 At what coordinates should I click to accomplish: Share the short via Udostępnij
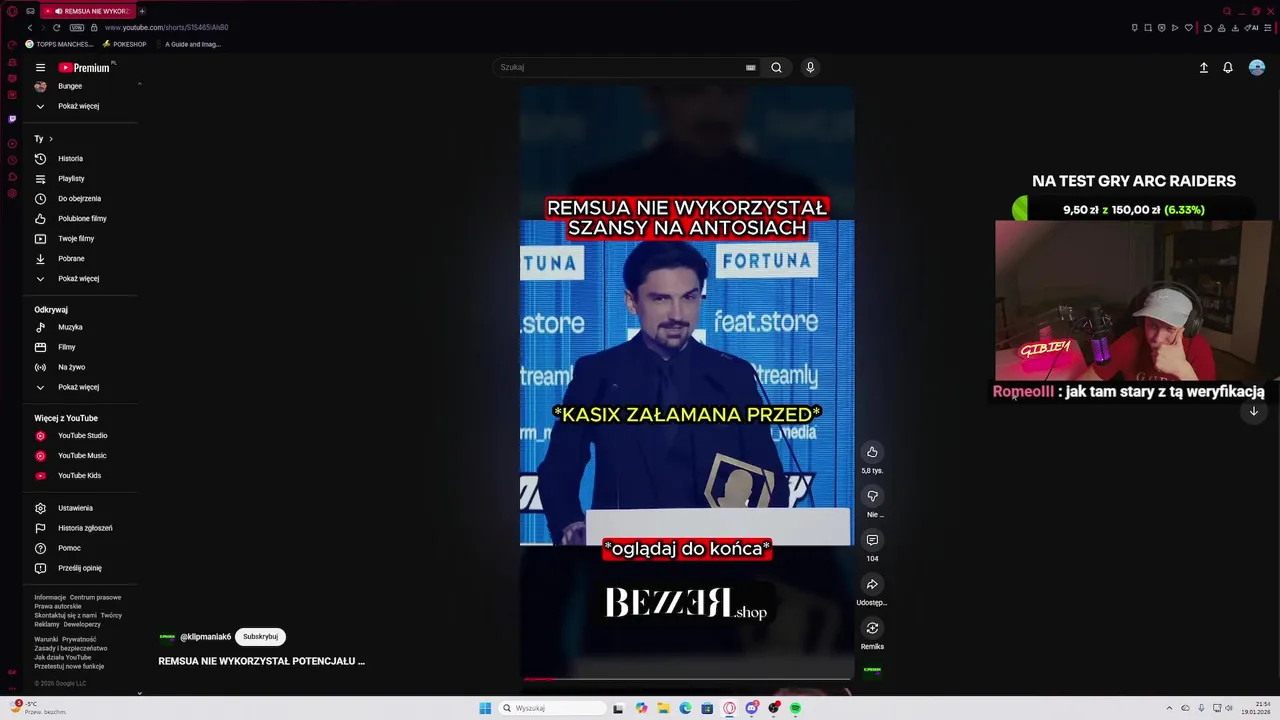point(872,584)
